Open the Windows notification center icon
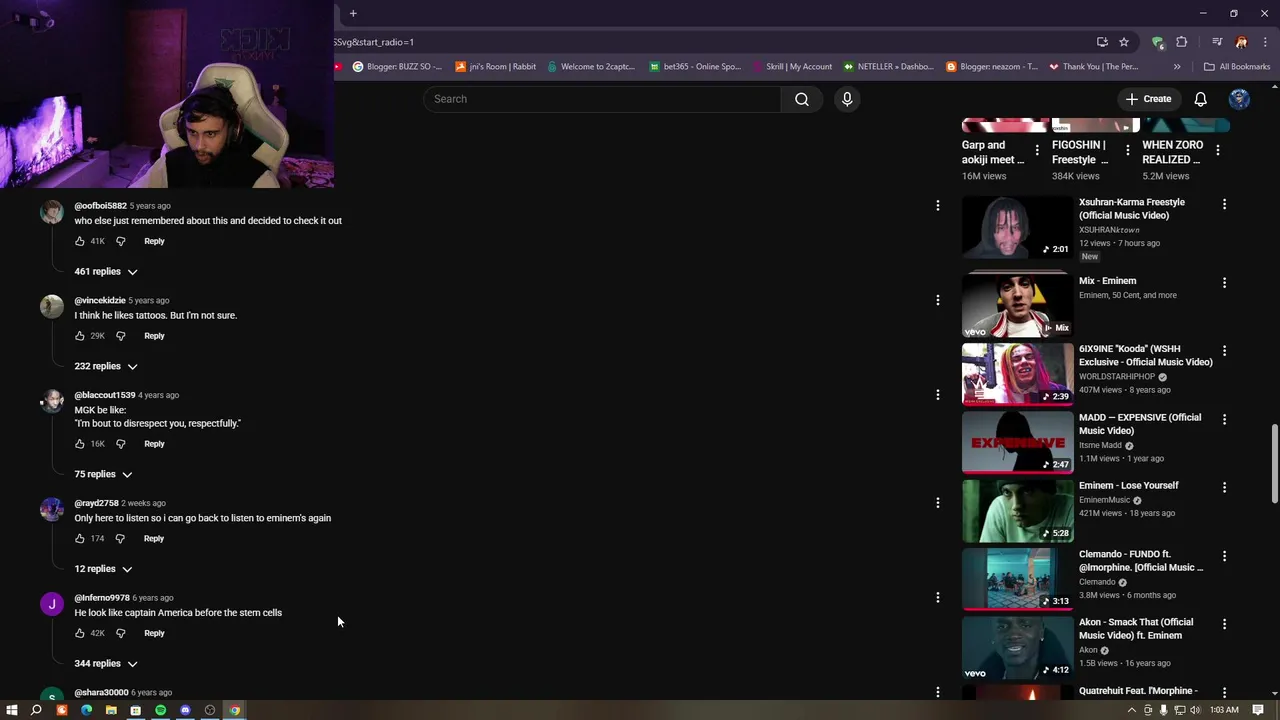This screenshot has height=720, width=1280. (x=1258, y=710)
